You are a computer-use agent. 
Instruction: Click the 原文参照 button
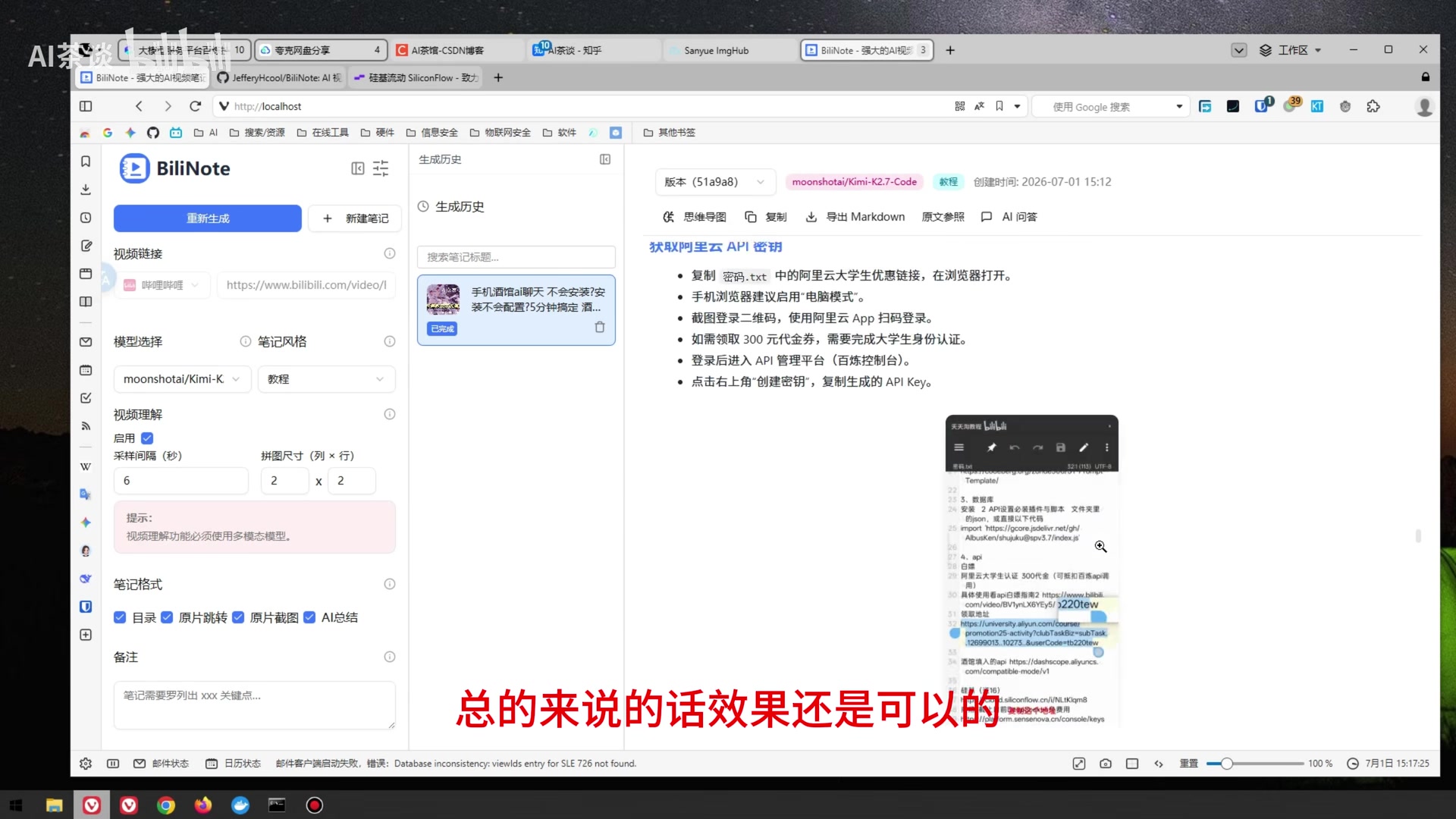[x=943, y=217]
